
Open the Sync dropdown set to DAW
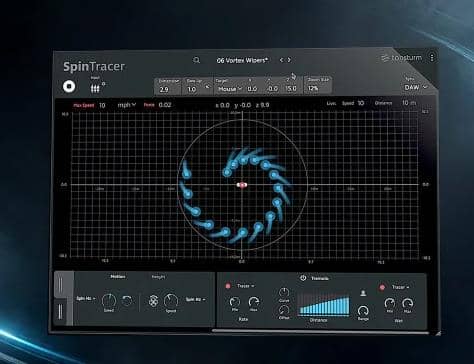click(x=415, y=87)
